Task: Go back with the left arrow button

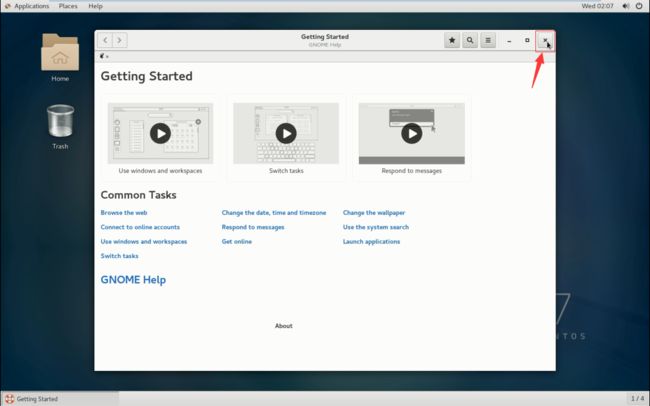Action: (105, 40)
